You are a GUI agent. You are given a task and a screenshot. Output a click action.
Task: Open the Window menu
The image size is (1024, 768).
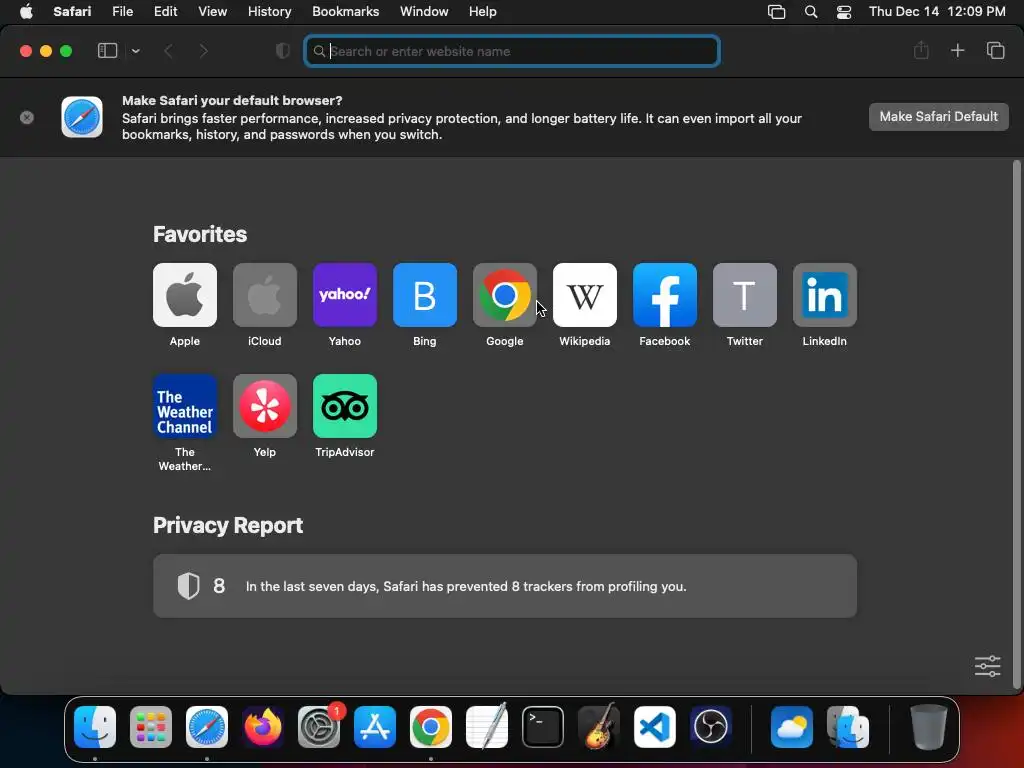coord(424,12)
